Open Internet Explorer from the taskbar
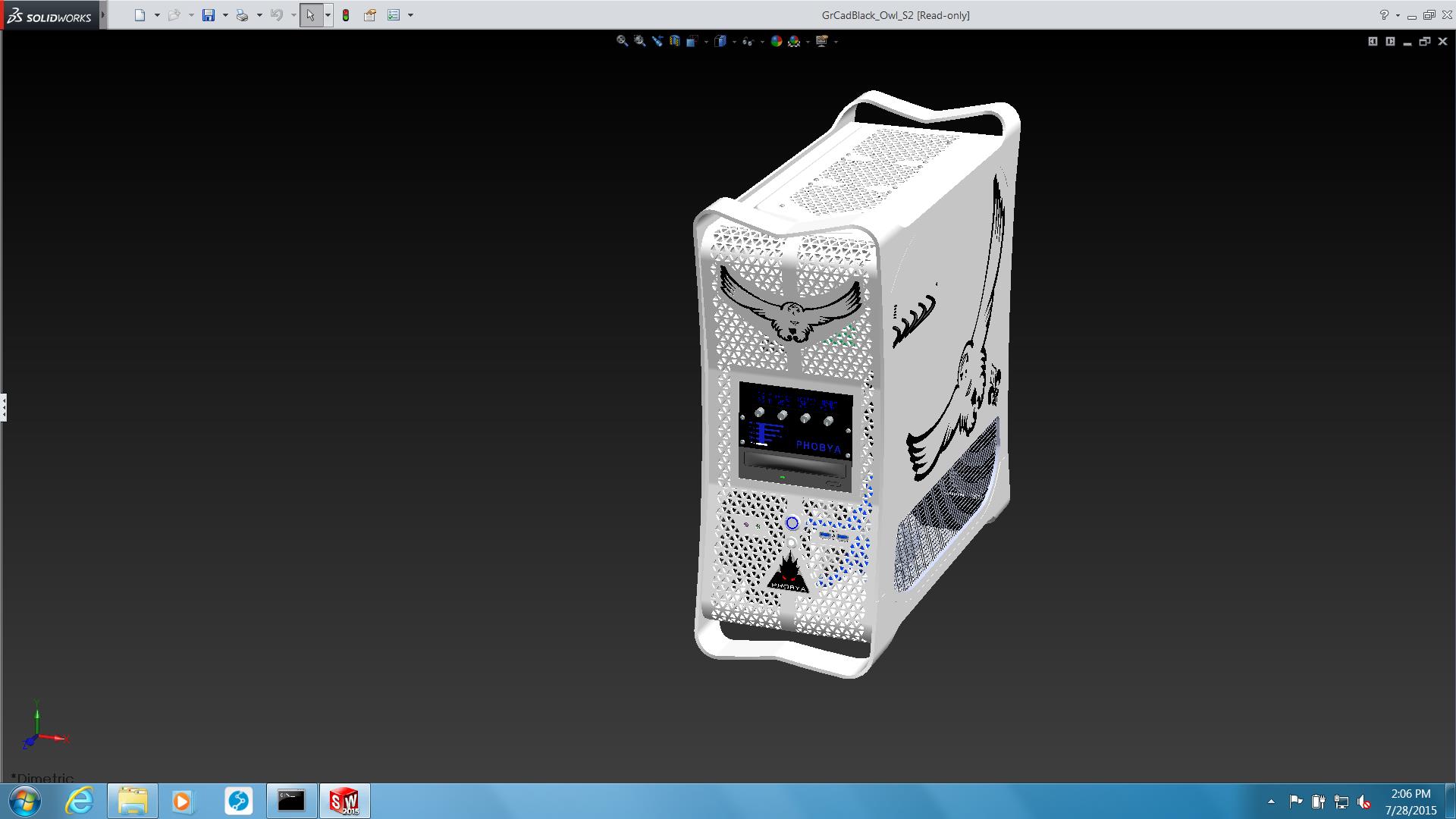The width and height of the screenshot is (1456, 819). tap(79, 801)
